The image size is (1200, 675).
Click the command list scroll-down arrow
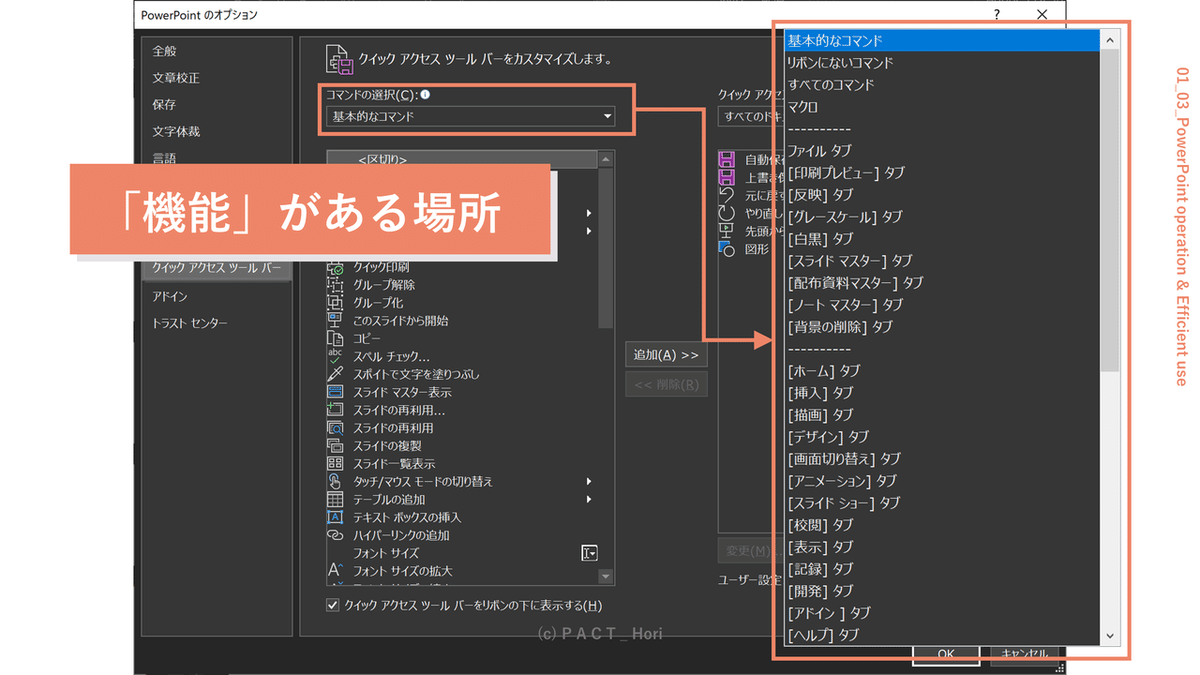click(x=606, y=577)
